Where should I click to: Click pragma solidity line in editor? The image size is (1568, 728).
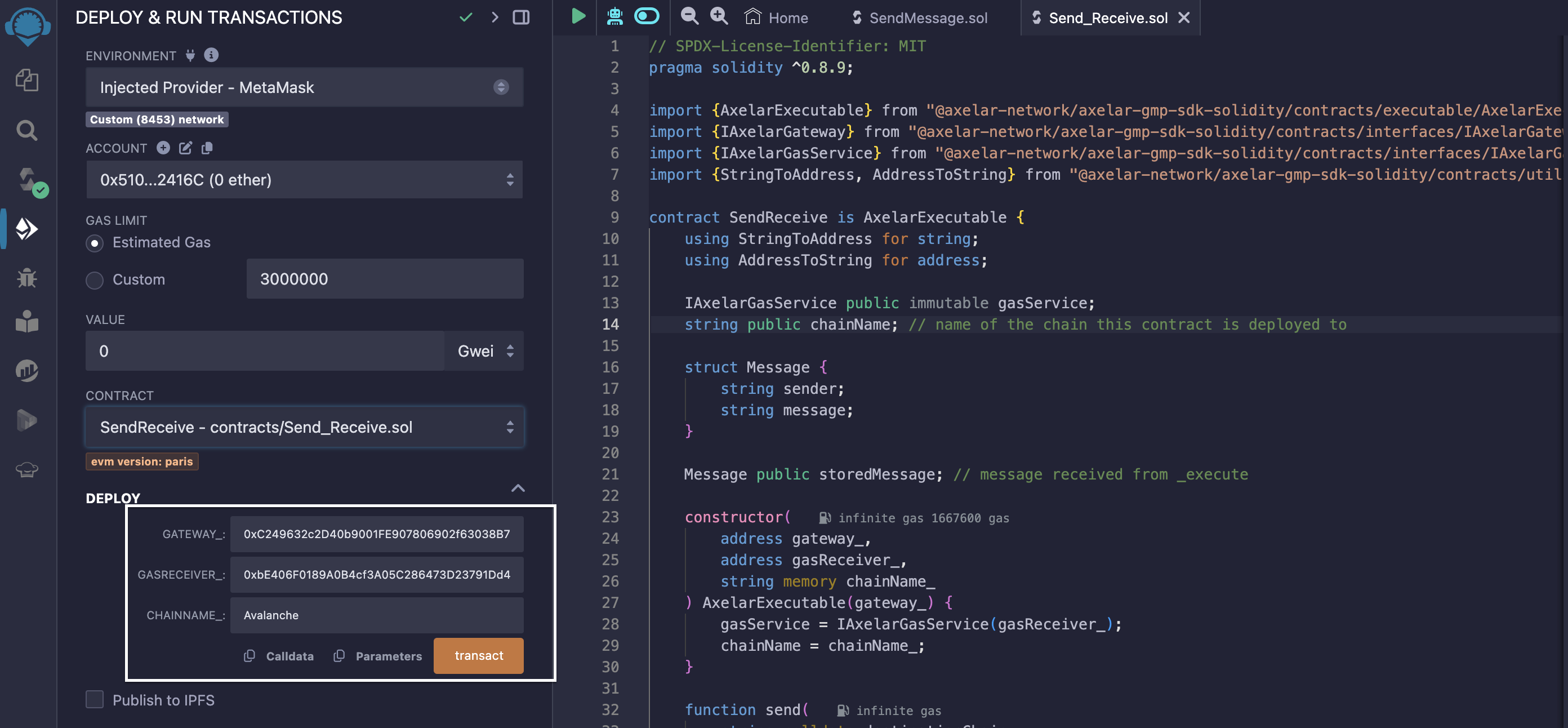[x=751, y=68]
